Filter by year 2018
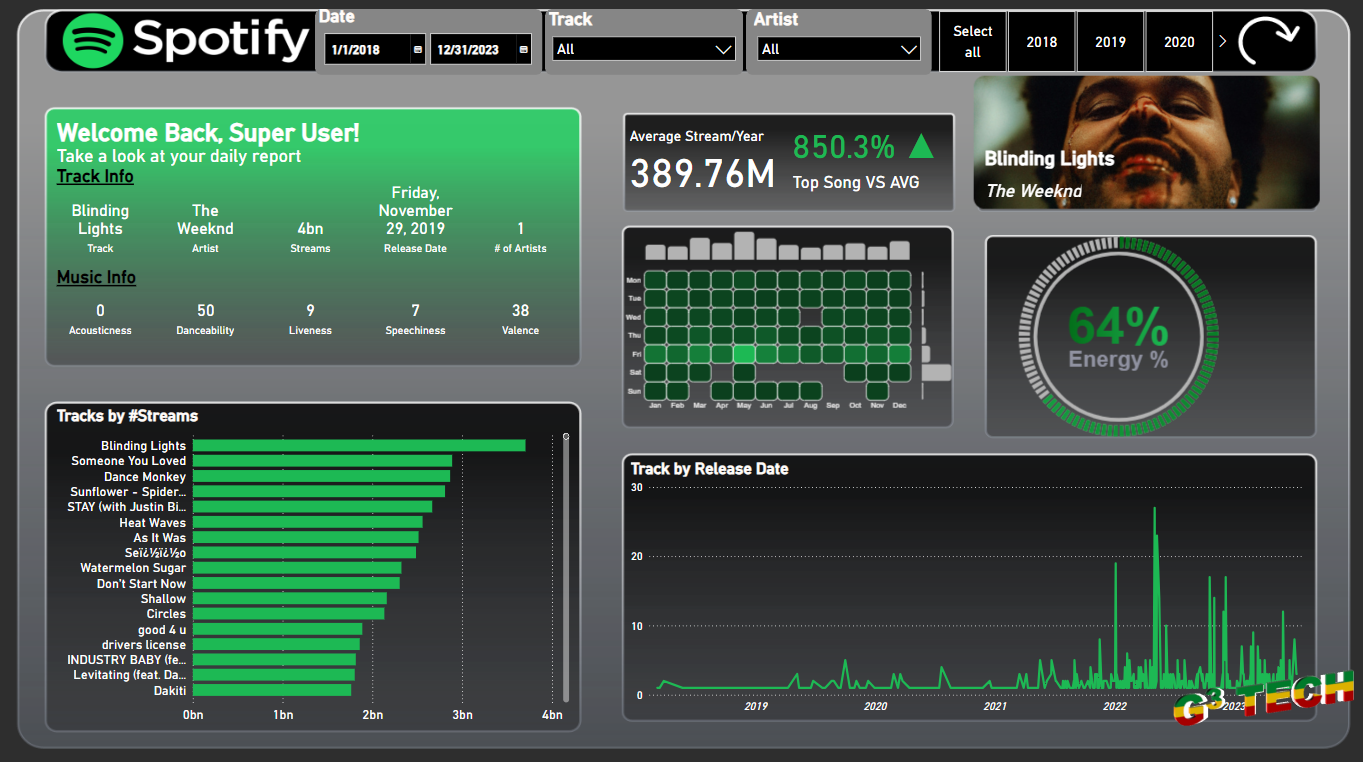This screenshot has width=1363, height=762. (x=1041, y=42)
